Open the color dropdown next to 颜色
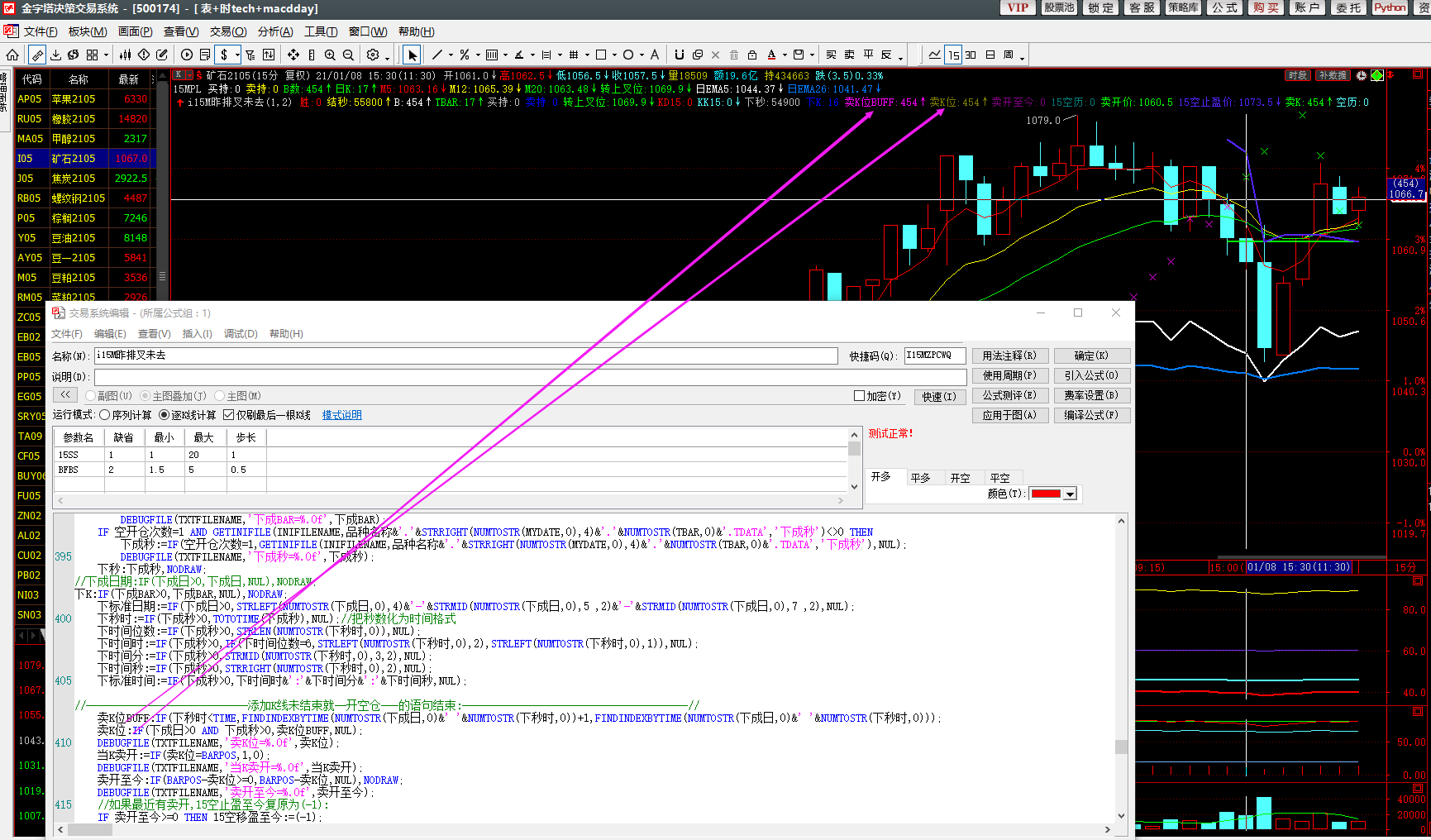Screen dimensions: 1431x840 pyautogui.click(x=1070, y=494)
